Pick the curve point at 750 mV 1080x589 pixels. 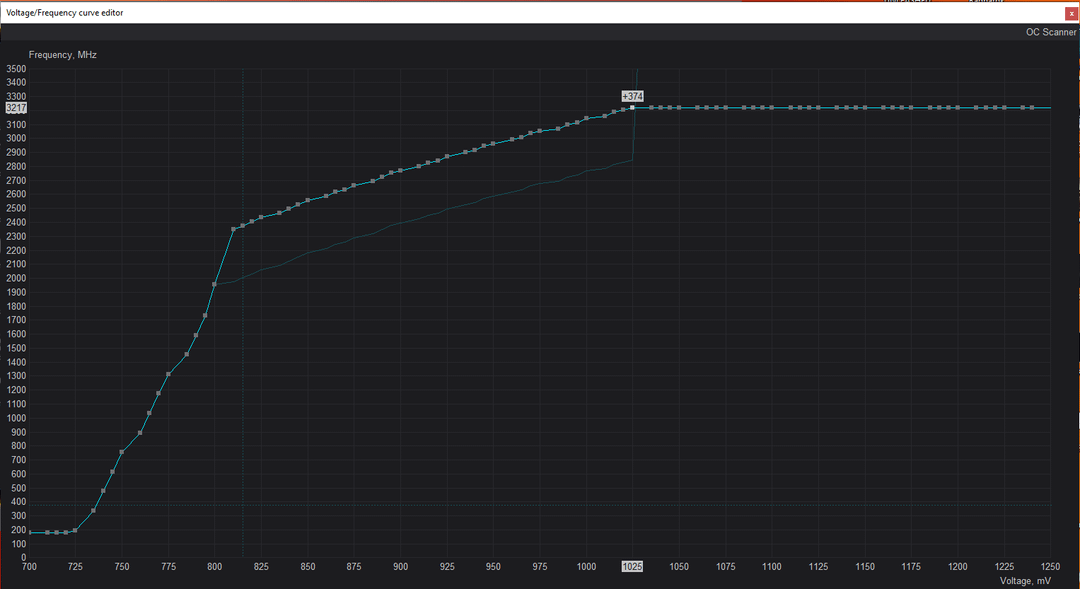coord(122,452)
